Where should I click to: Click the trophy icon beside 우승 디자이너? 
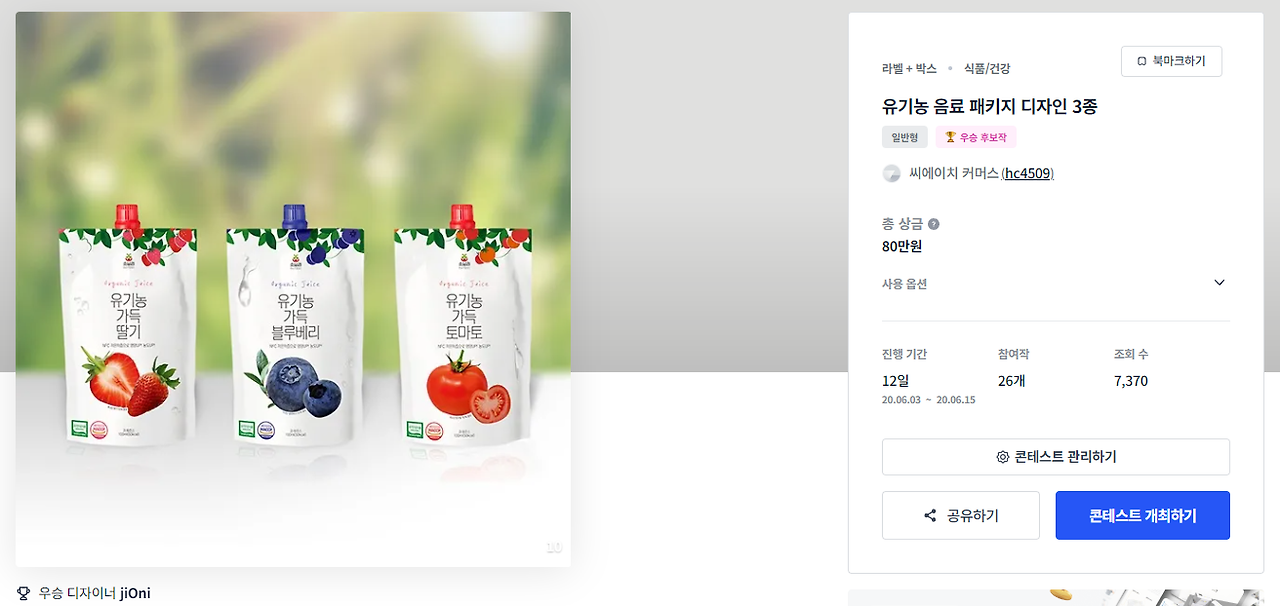tap(24, 593)
